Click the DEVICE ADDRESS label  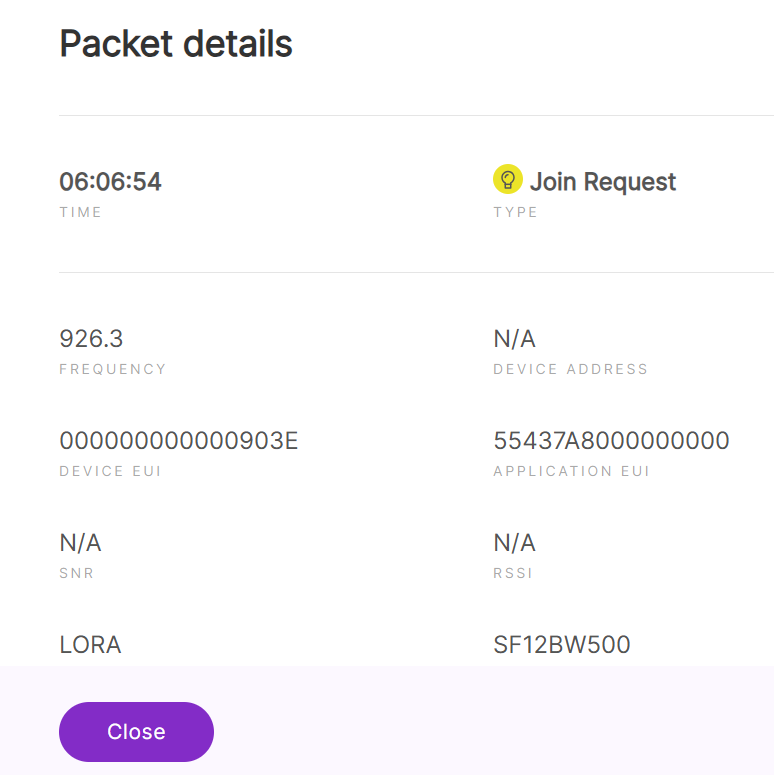point(570,369)
